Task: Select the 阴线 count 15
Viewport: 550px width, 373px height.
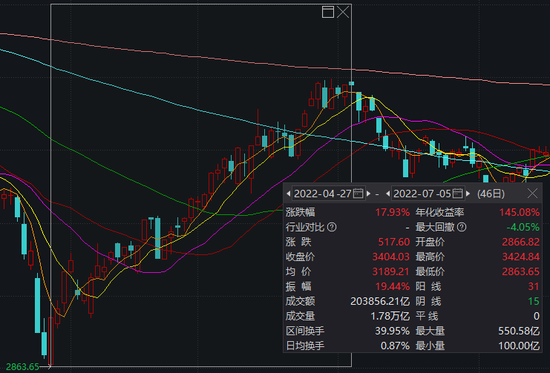Action: click(x=534, y=301)
